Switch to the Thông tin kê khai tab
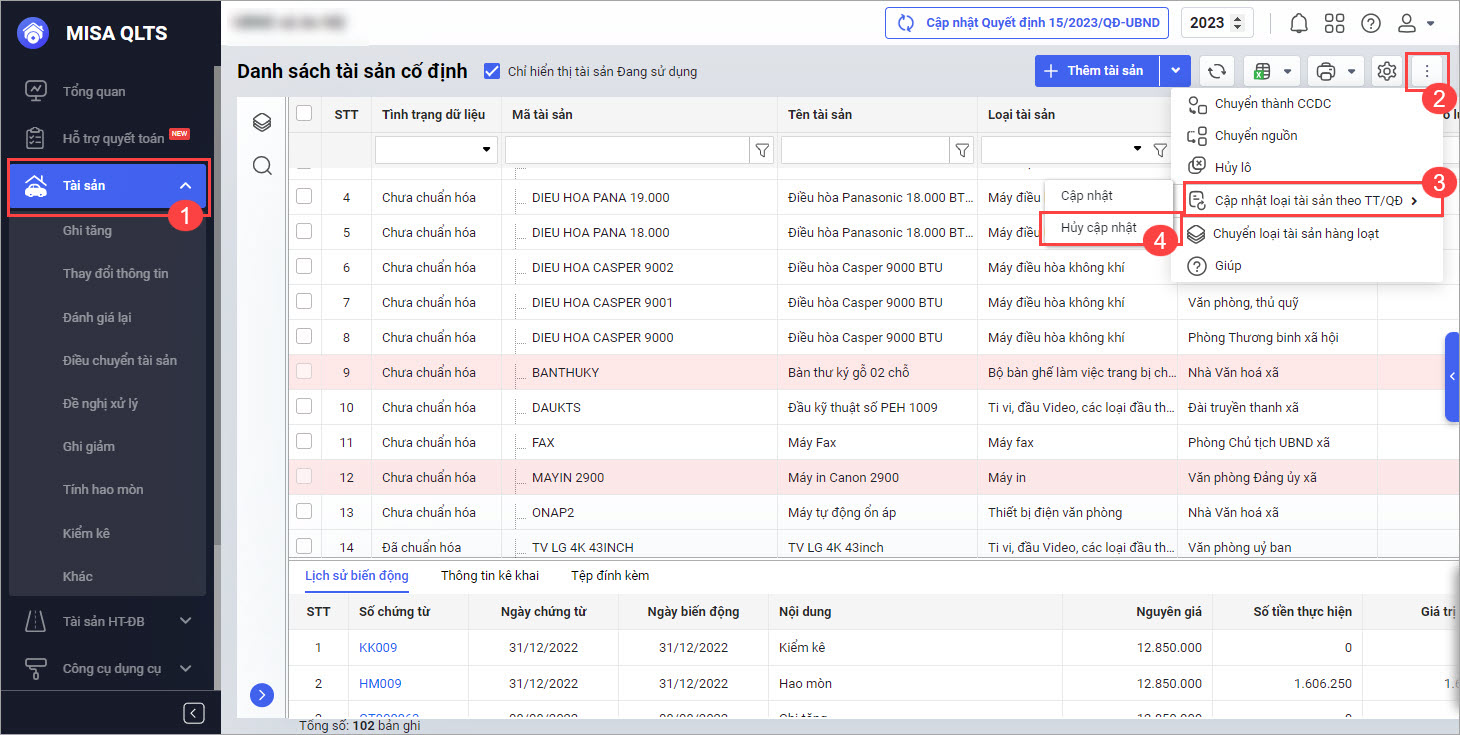The image size is (1460, 735). tap(489, 575)
